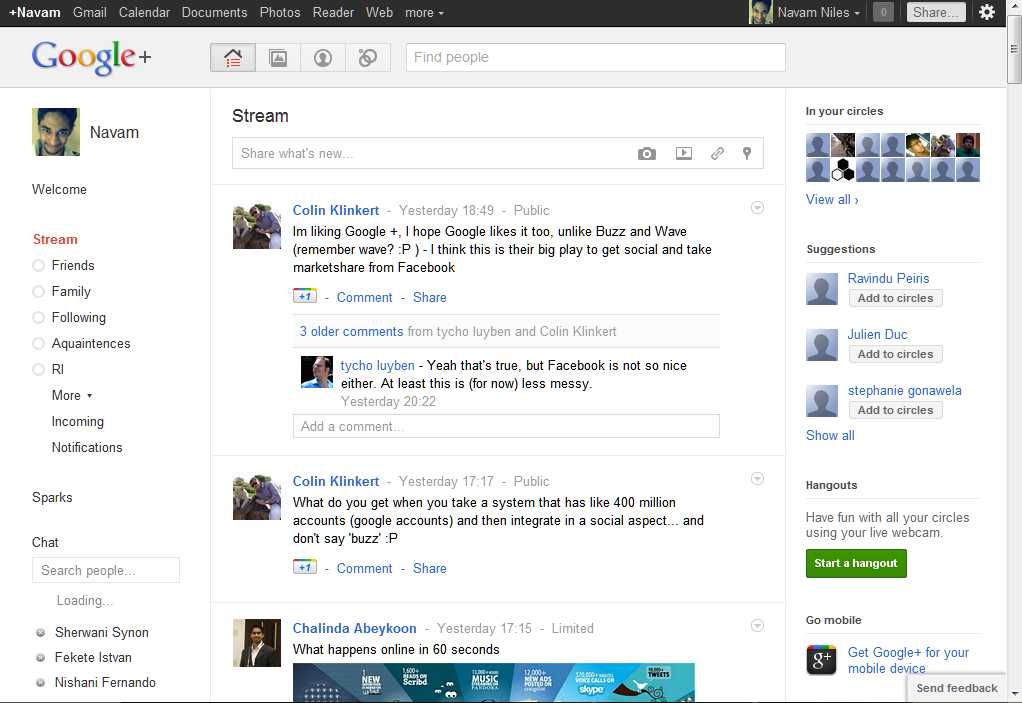The height and width of the screenshot is (703, 1022).
Task: Open the Profile icon in the header
Action: point(322,58)
